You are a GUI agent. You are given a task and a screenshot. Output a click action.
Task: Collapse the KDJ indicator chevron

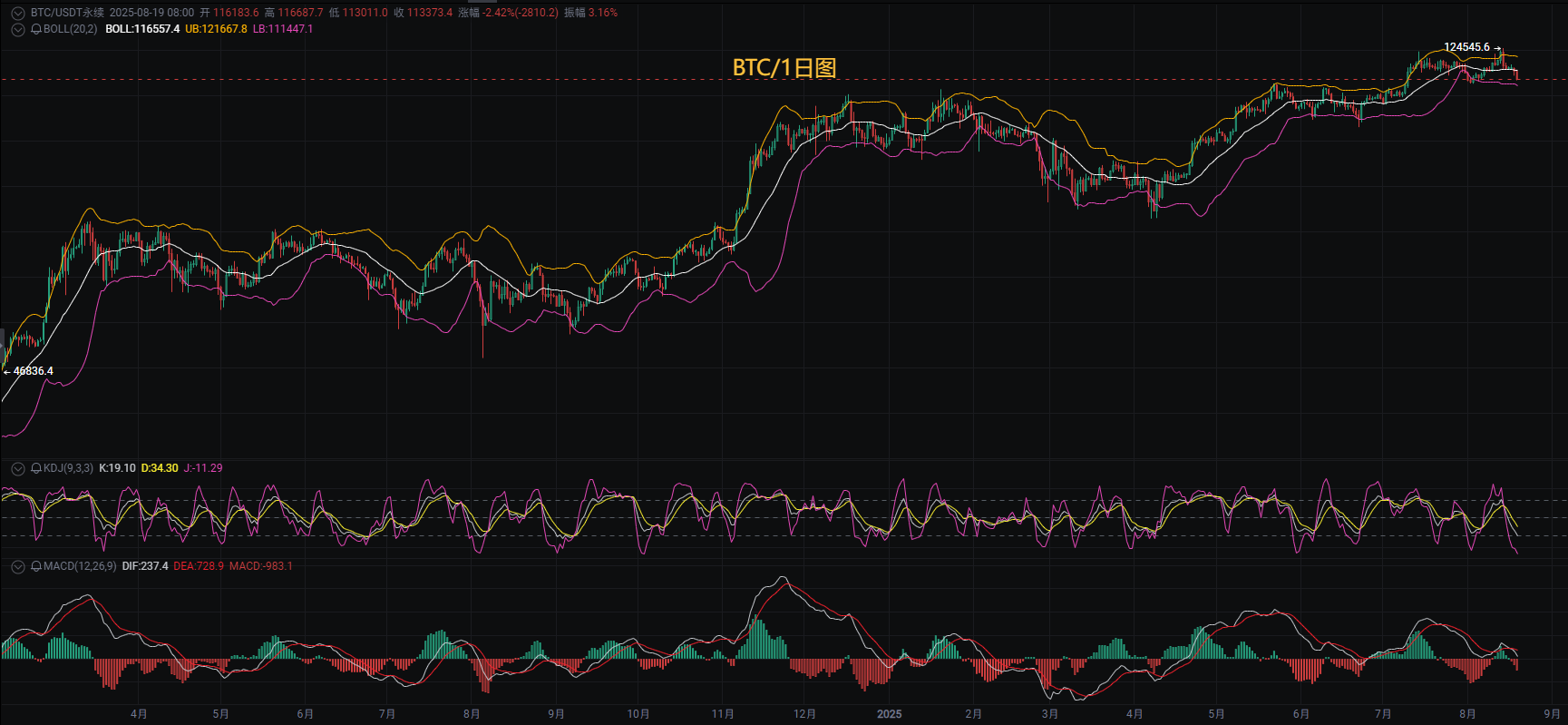(17, 468)
